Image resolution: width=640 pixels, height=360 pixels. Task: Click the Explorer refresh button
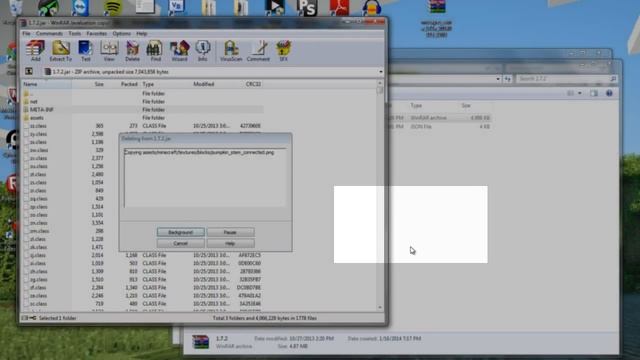(507, 79)
